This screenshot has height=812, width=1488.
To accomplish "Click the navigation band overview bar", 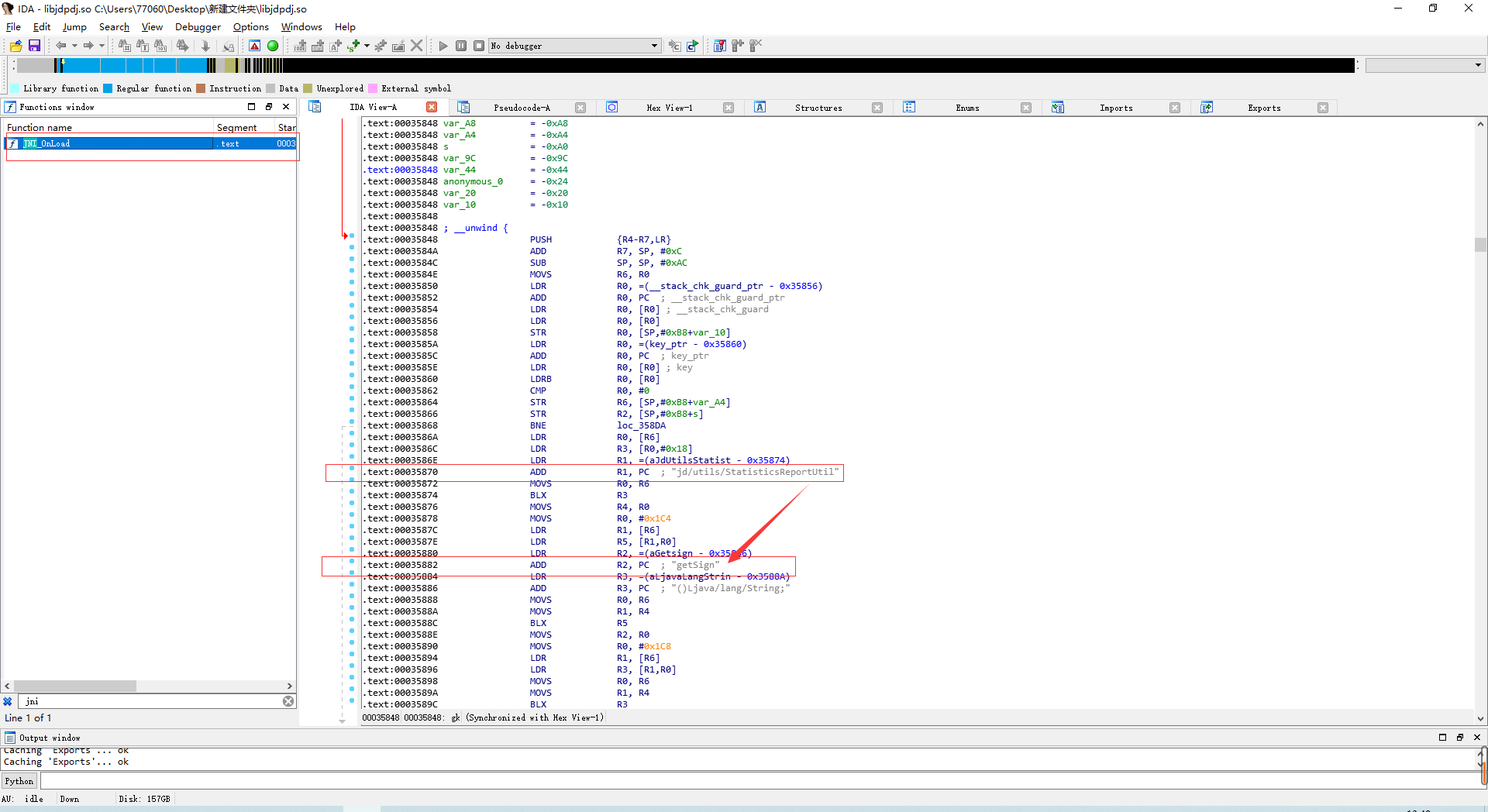I will (686, 65).
